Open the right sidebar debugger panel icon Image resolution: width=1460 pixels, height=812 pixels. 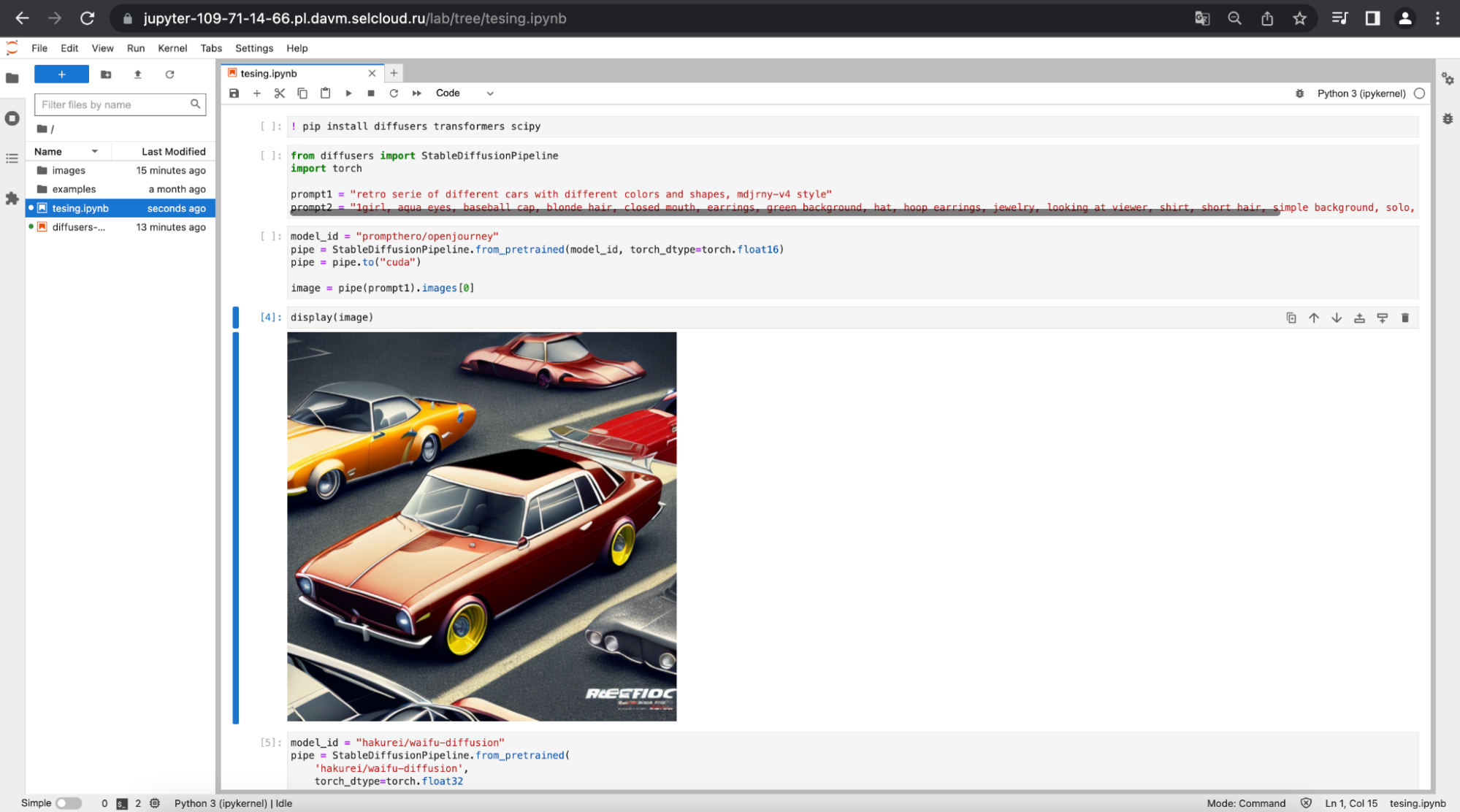[1448, 118]
